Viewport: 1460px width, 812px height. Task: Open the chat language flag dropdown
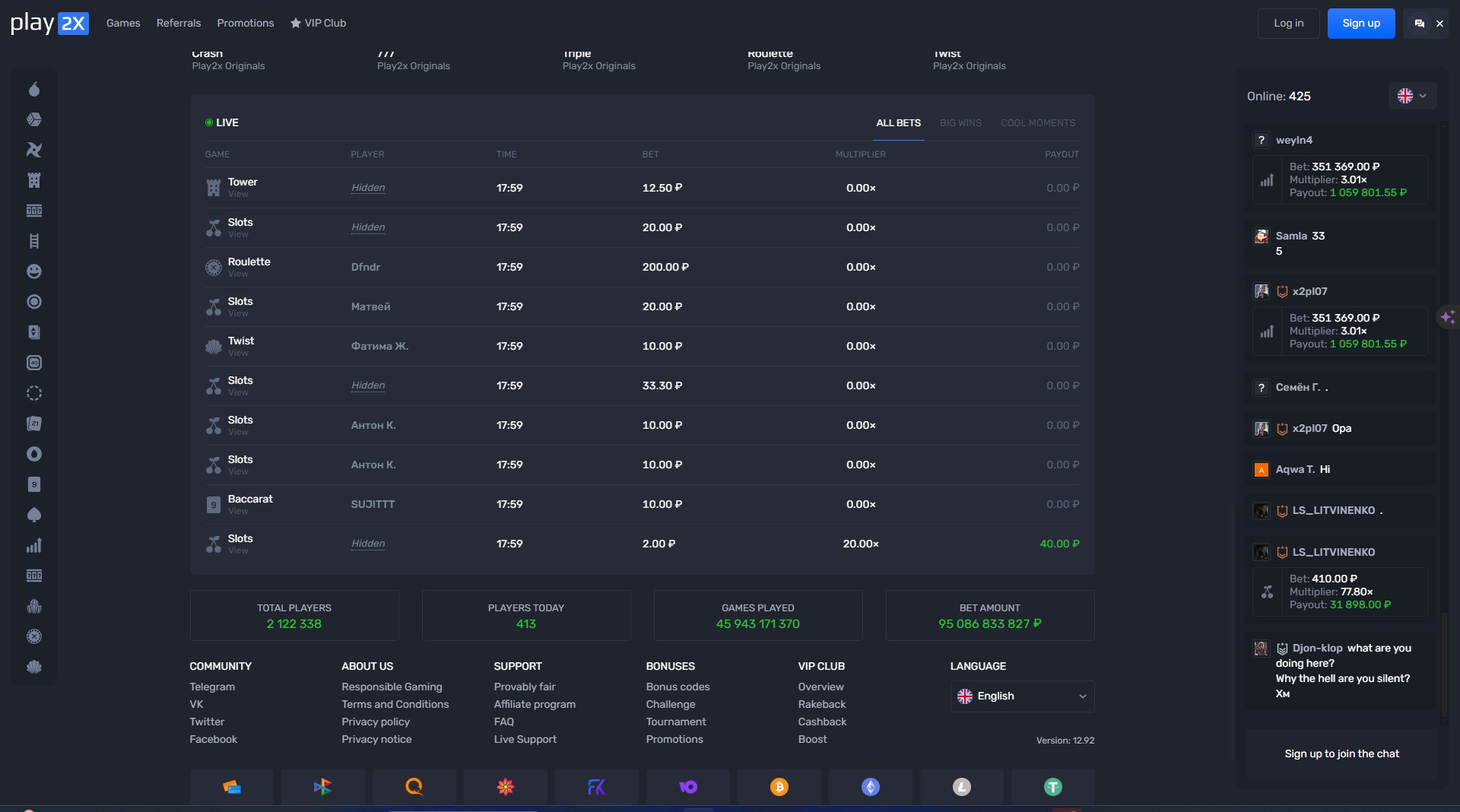click(x=1412, y=96)
